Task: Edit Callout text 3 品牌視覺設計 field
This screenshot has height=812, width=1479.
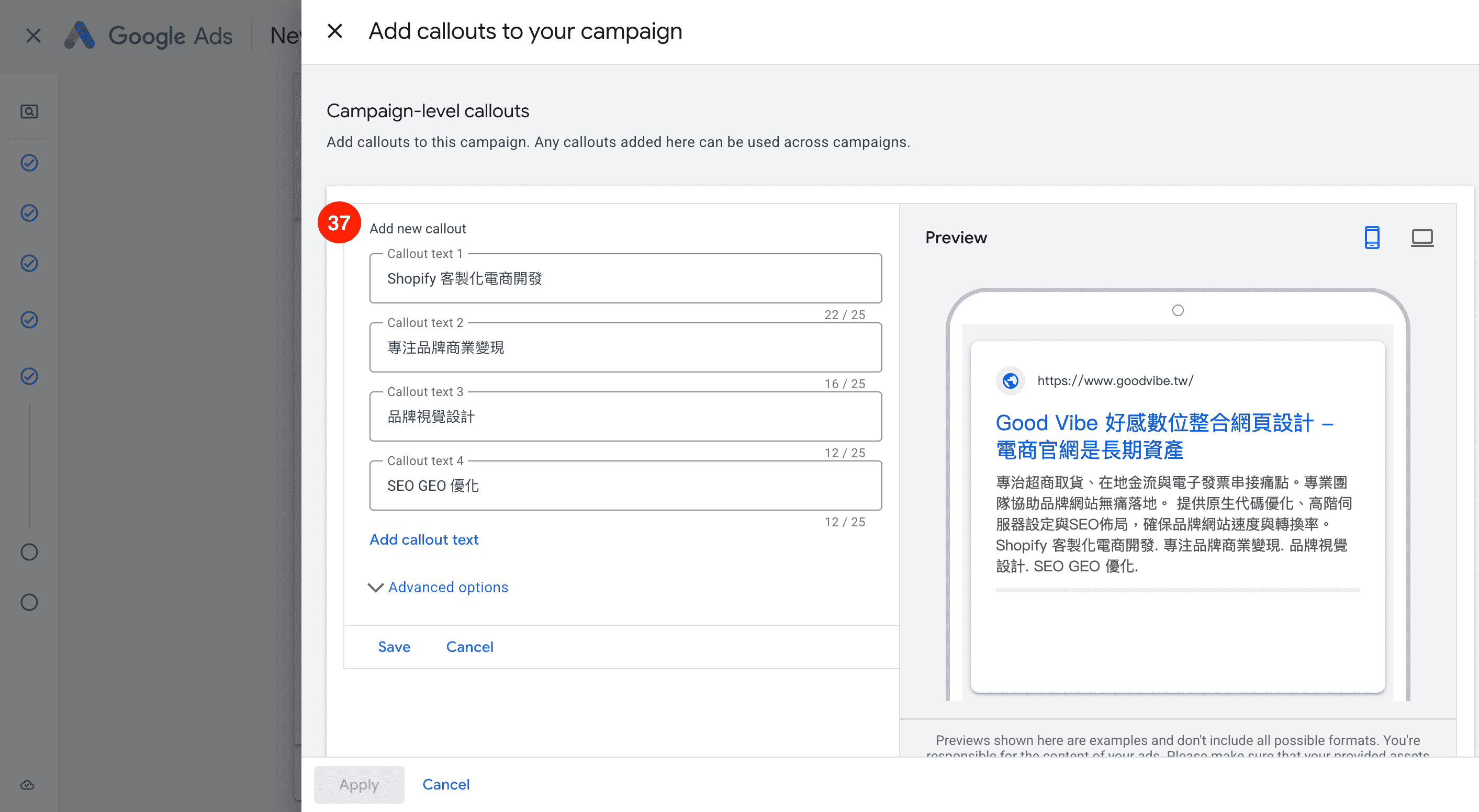Action: point(626,416)
